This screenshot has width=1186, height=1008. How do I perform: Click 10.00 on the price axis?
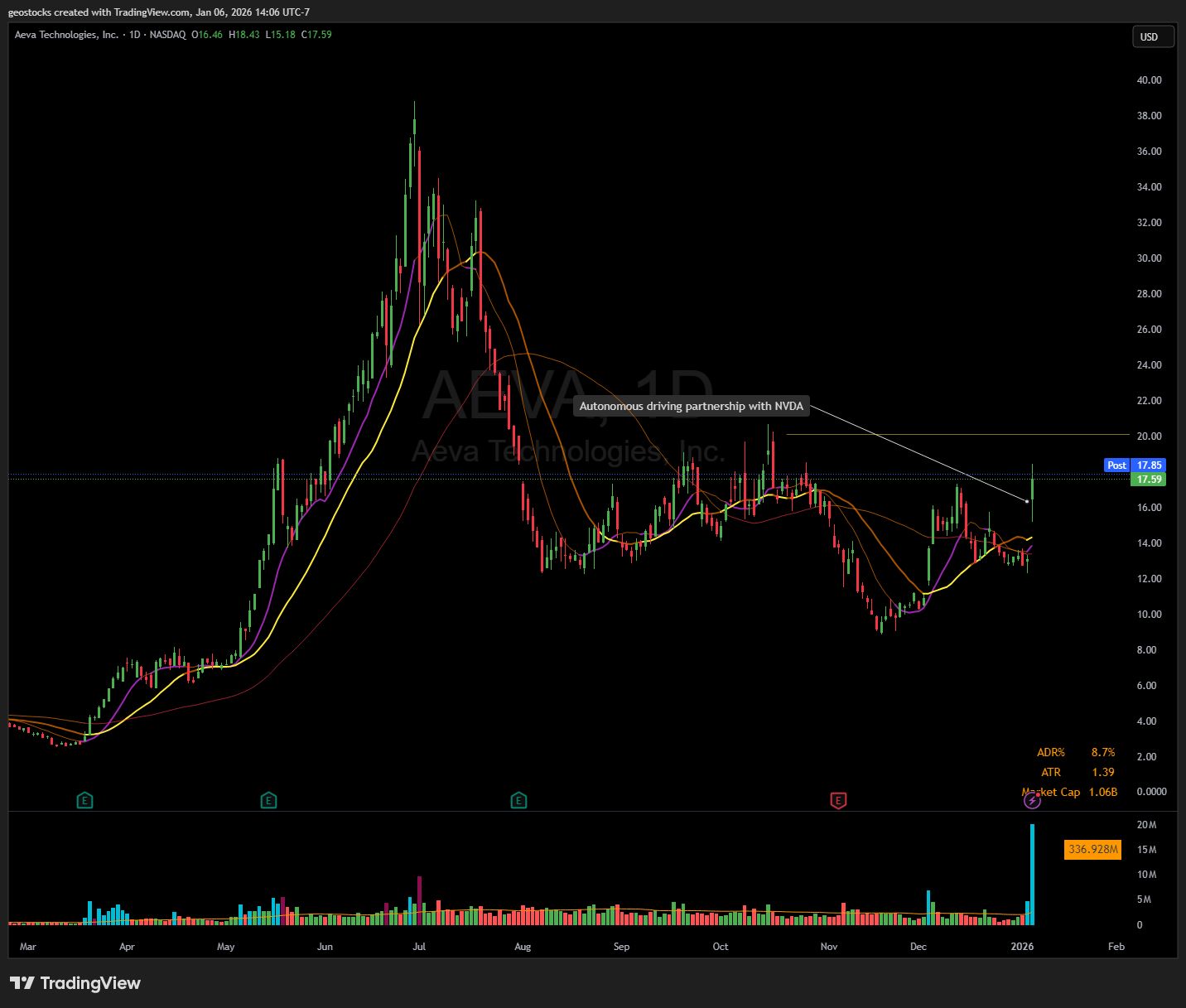coord(1150,615)
